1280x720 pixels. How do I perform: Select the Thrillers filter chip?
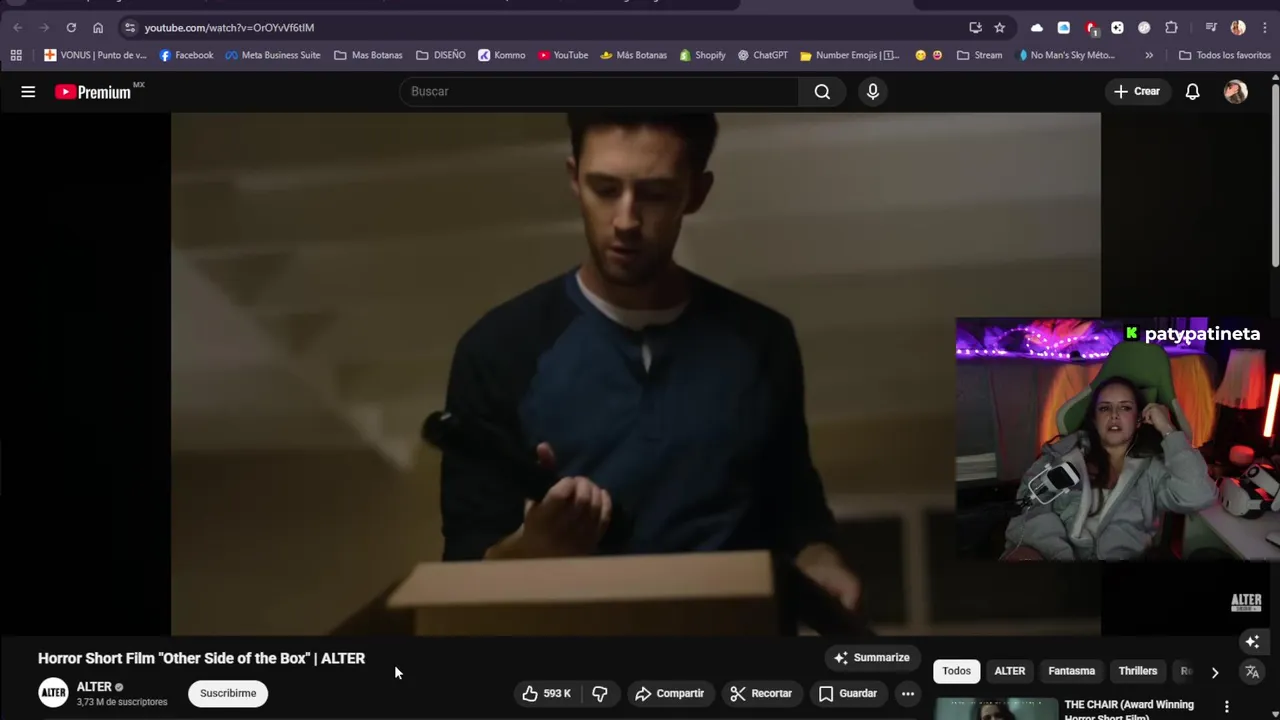(1138, 671)
